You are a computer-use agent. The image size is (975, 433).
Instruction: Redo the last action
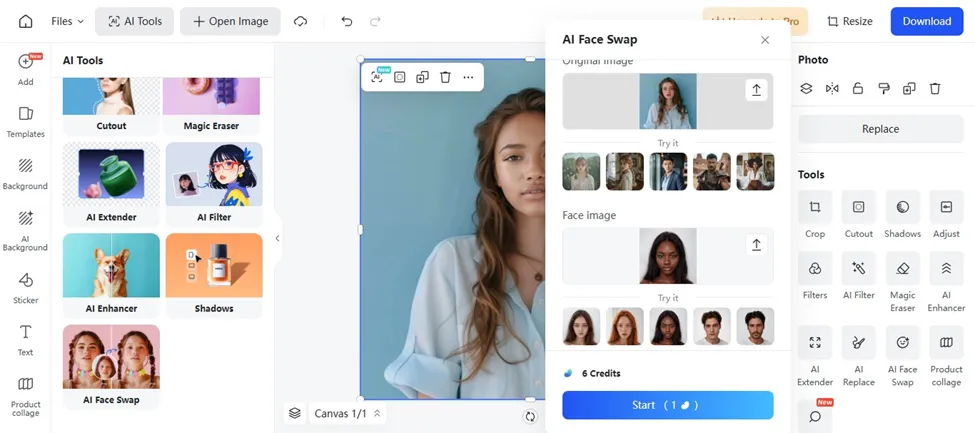tap(375, 21)
